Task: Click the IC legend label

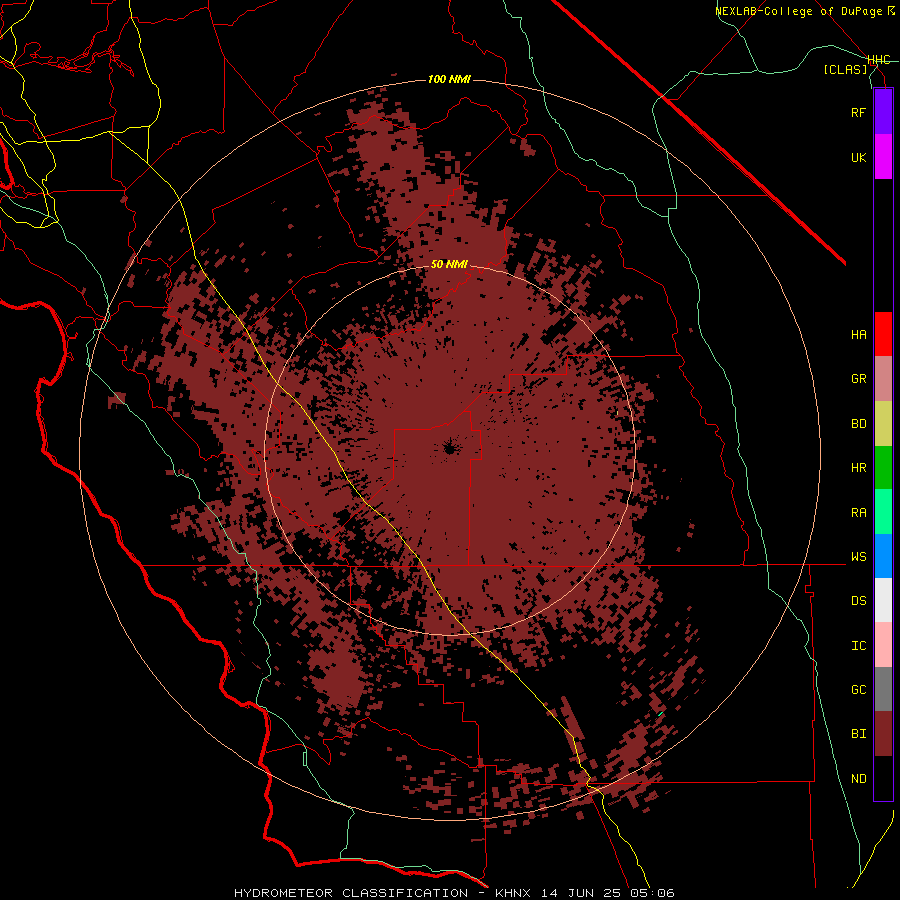Action: coord(858,646)
